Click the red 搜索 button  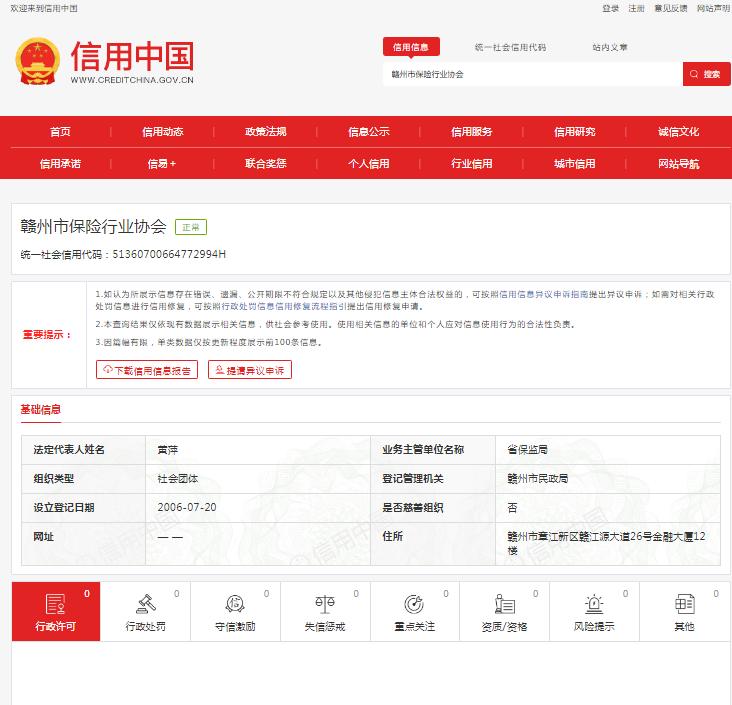[x=706, y=74]
